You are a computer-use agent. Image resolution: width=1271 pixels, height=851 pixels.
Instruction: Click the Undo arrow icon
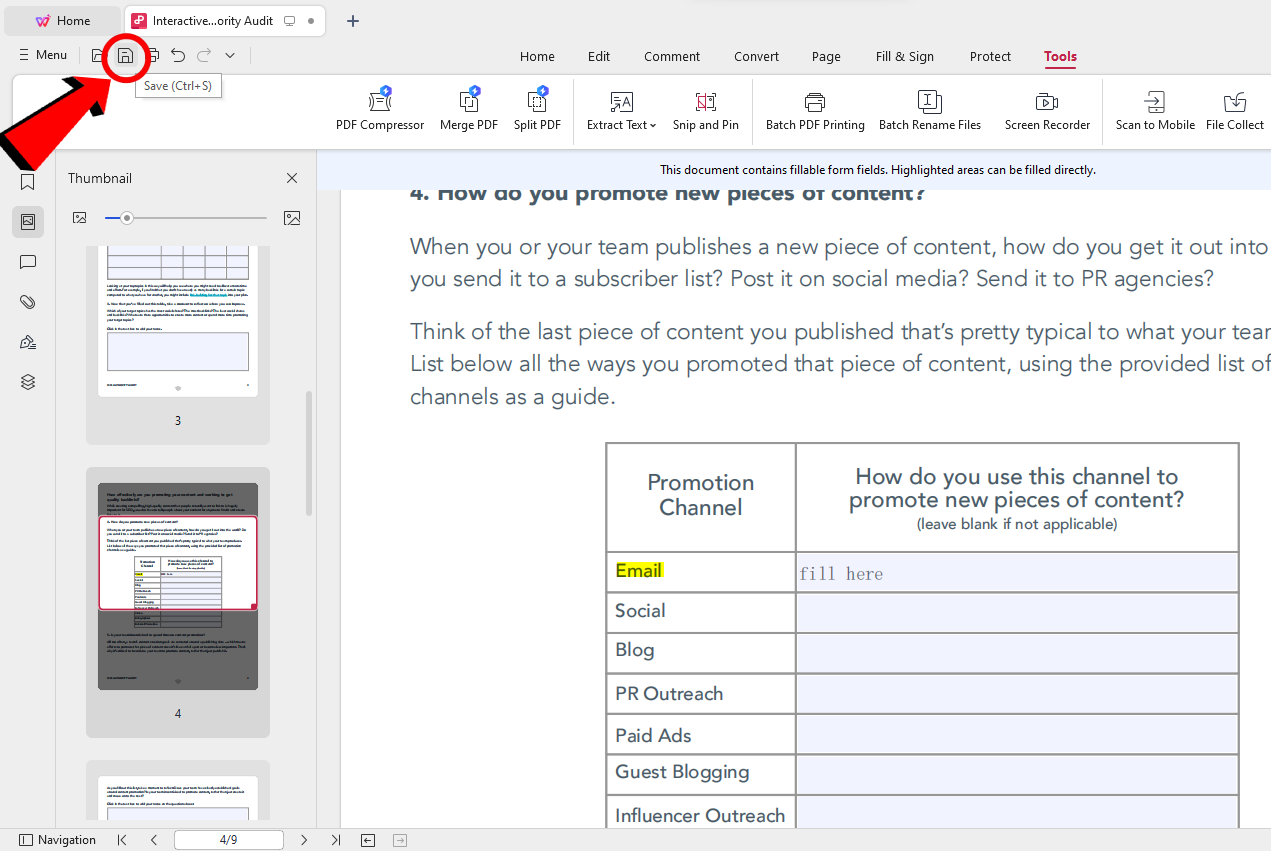coord(178,56)
